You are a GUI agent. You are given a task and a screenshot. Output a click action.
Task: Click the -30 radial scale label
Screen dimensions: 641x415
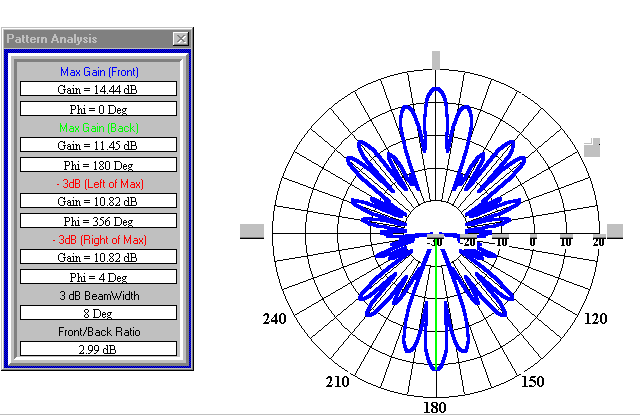435,242
